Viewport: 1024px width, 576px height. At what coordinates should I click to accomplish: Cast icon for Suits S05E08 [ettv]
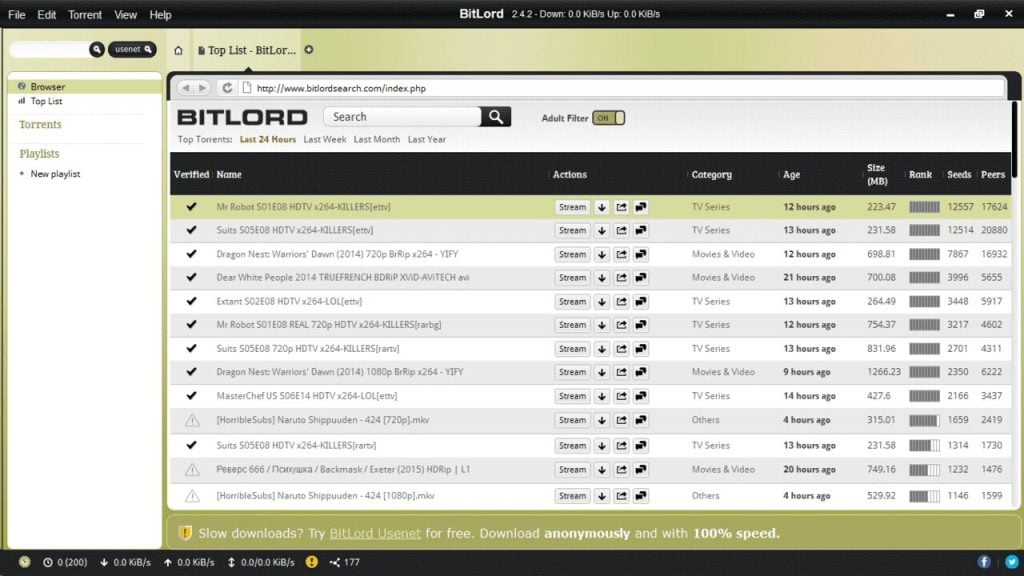[x=641, y=231]
